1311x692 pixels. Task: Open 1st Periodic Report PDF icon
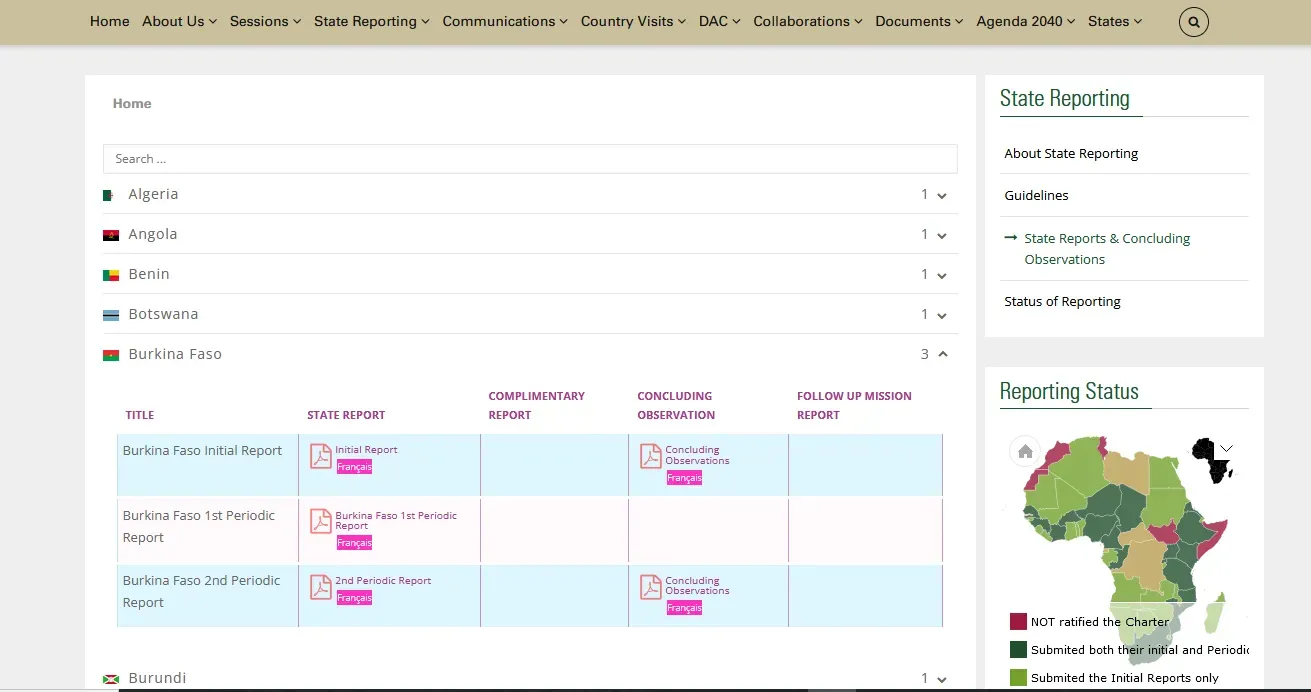pyautogui.click(x=320, y=521)
